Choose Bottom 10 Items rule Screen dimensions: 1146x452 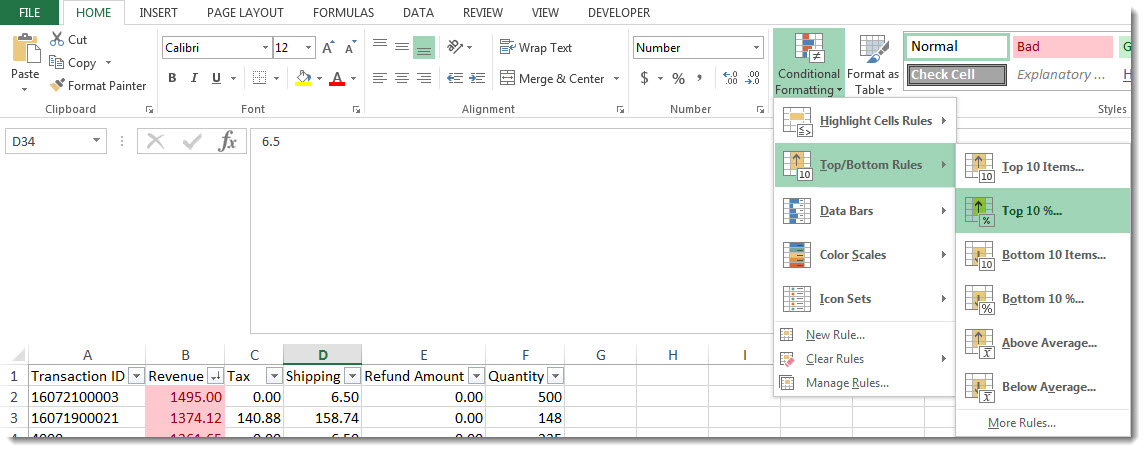1042,255
